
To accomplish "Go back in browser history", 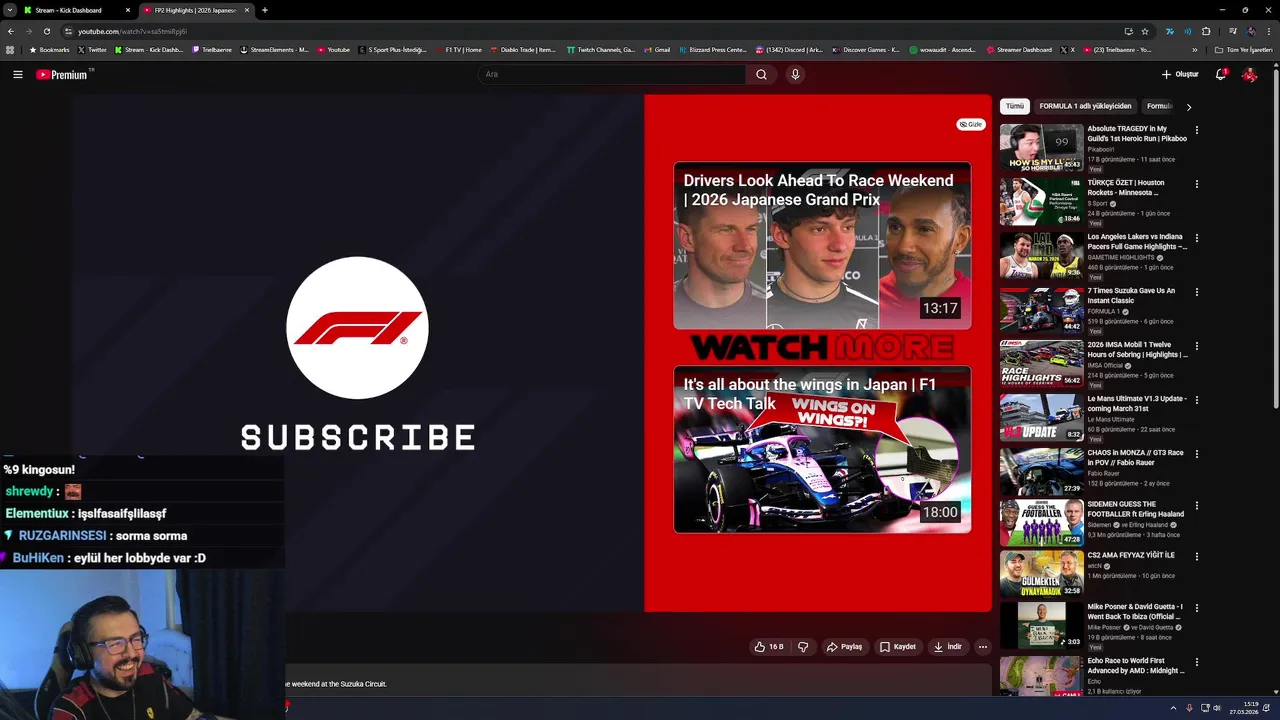I will (10, 31).
